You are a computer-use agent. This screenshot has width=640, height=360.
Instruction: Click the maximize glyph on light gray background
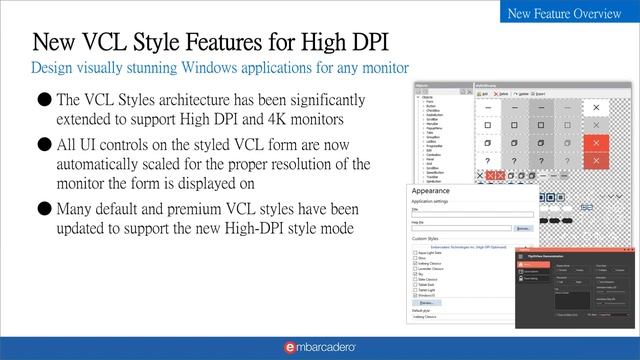514,125
